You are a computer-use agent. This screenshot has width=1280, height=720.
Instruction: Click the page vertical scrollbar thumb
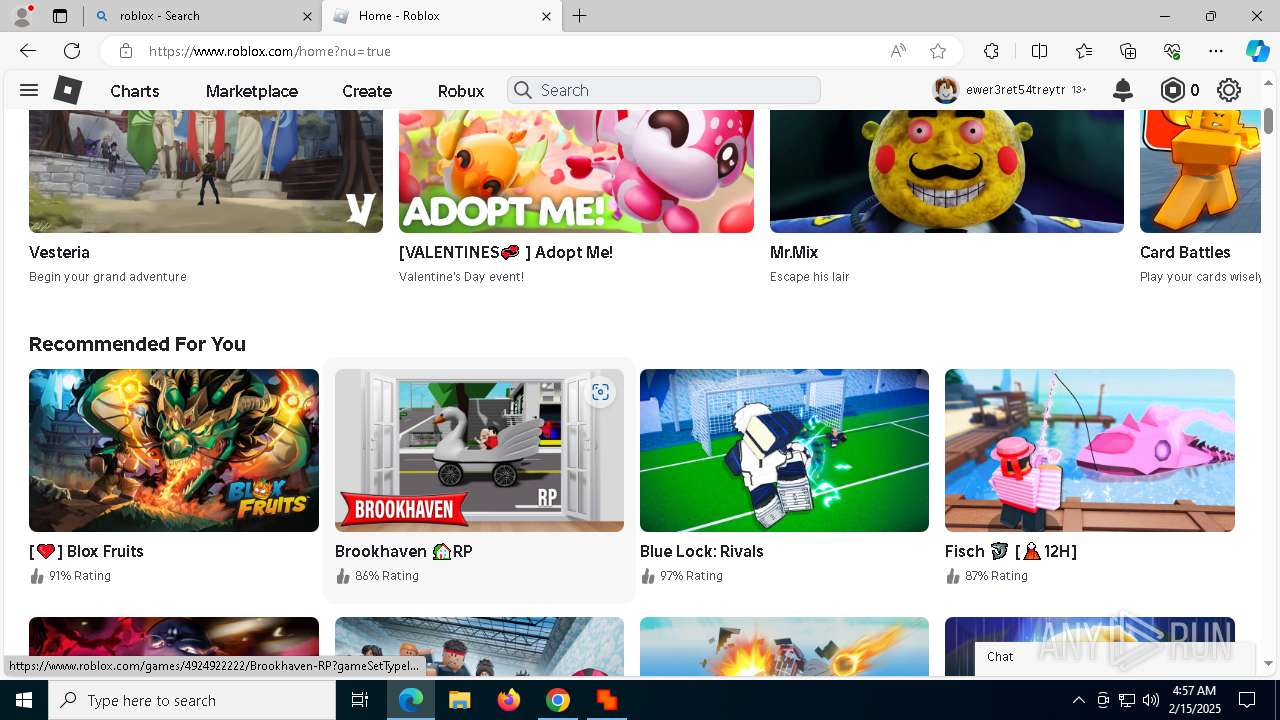[x=1268, y=120]
